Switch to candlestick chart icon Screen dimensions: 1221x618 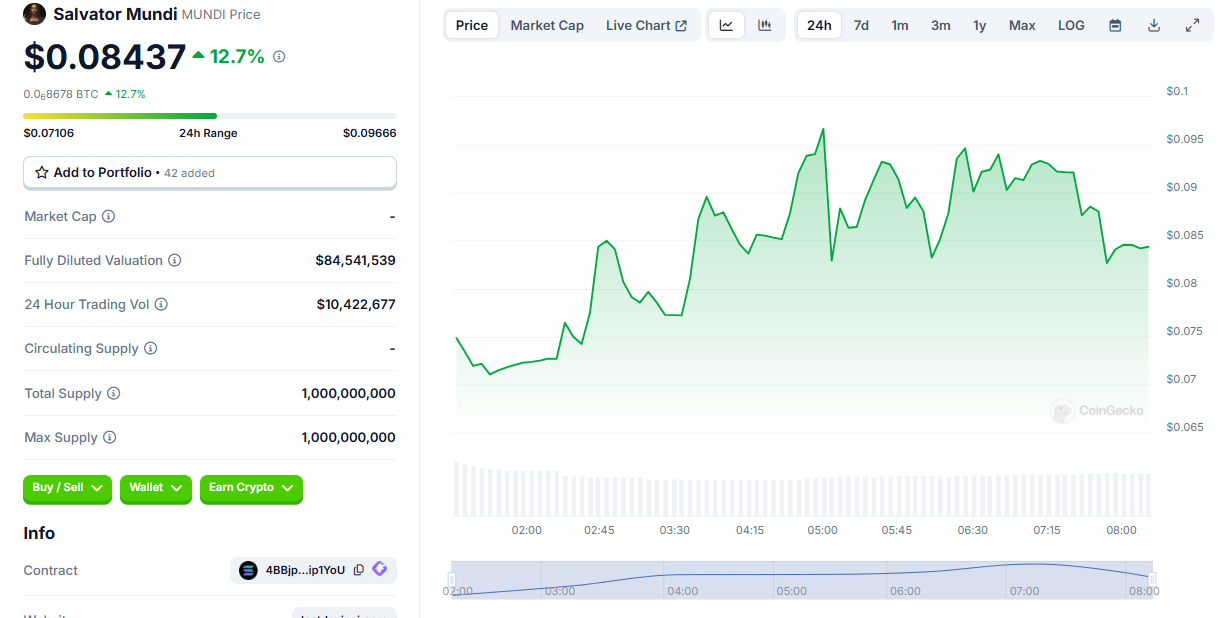[x=765, y=25]
